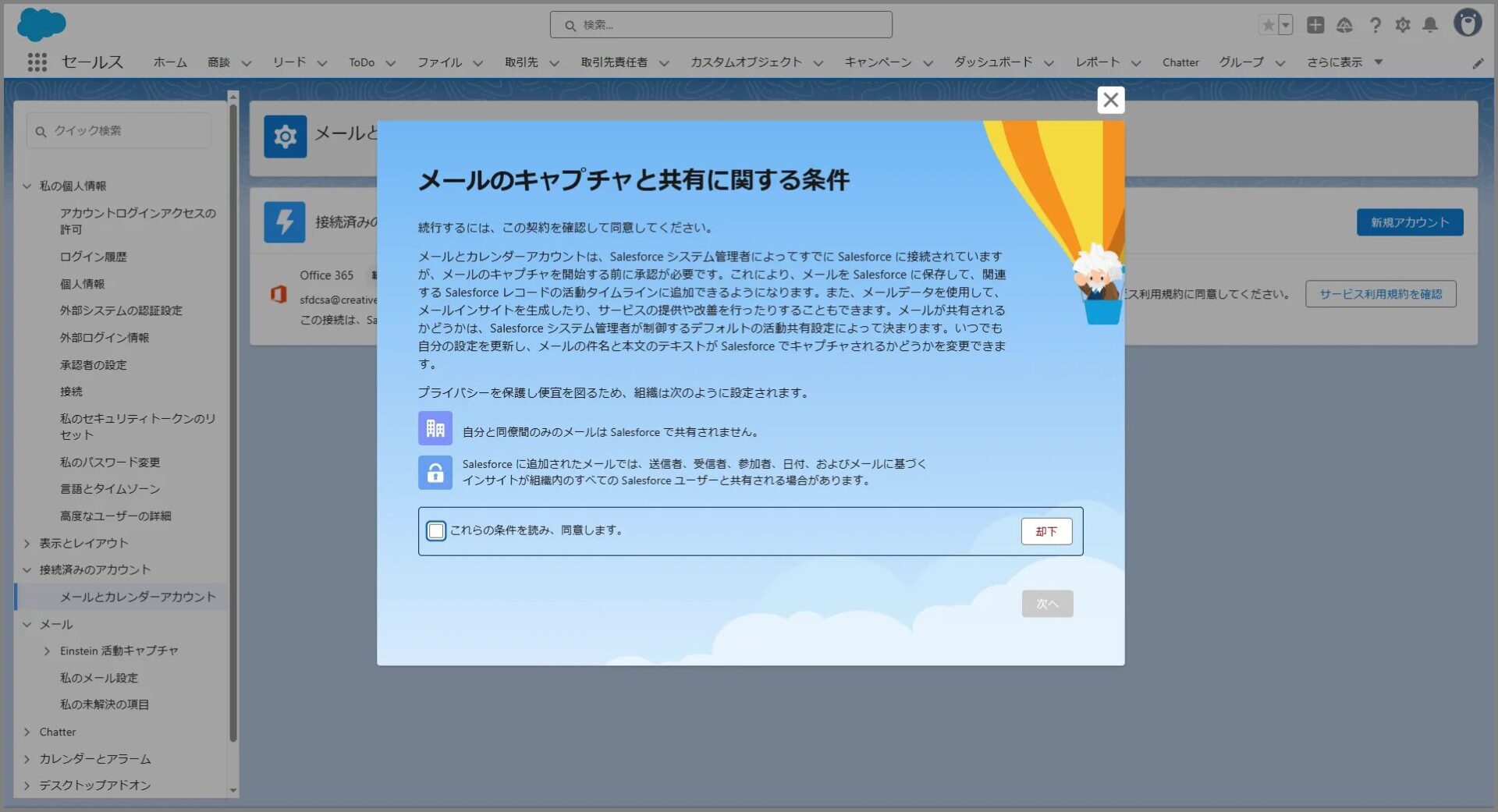Expand the 商談 tab dropdown chevron
The width and height of the screenshot is (1498, 812).
pyautogui.click(x=247, y=63)
